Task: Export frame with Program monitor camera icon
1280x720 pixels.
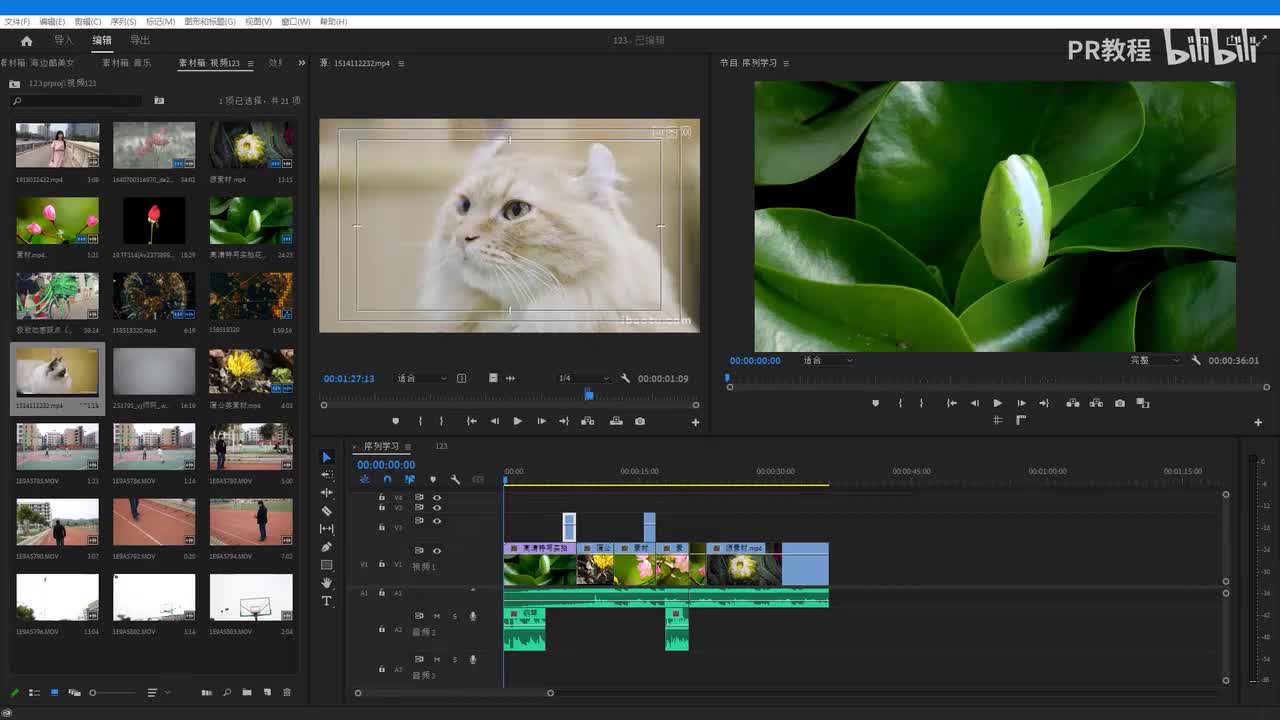Action: pos(1119,403)
